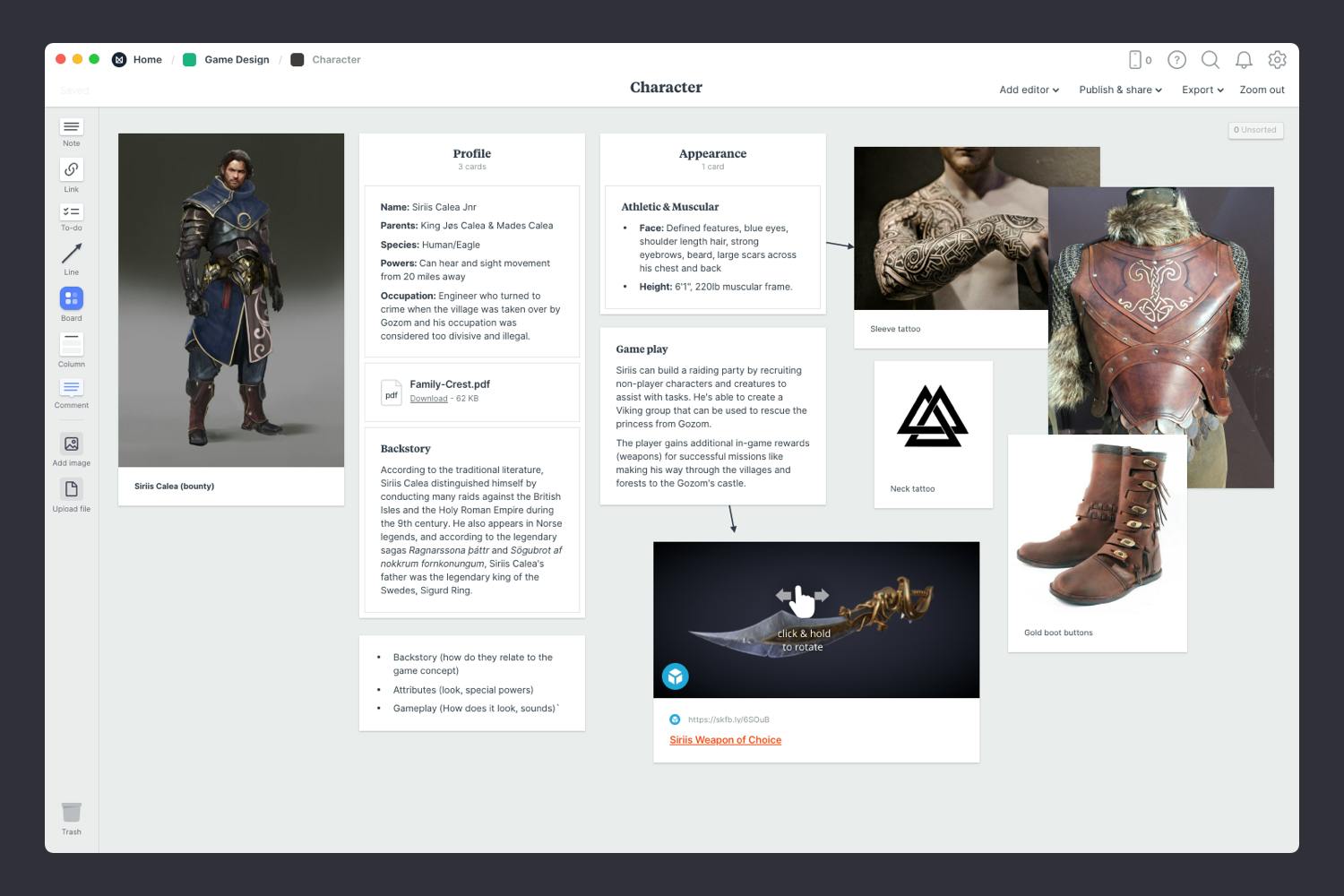1344x896 pixels.
Task: Go to Home in the breadcrumb
Action: click(x=148, y=60)
